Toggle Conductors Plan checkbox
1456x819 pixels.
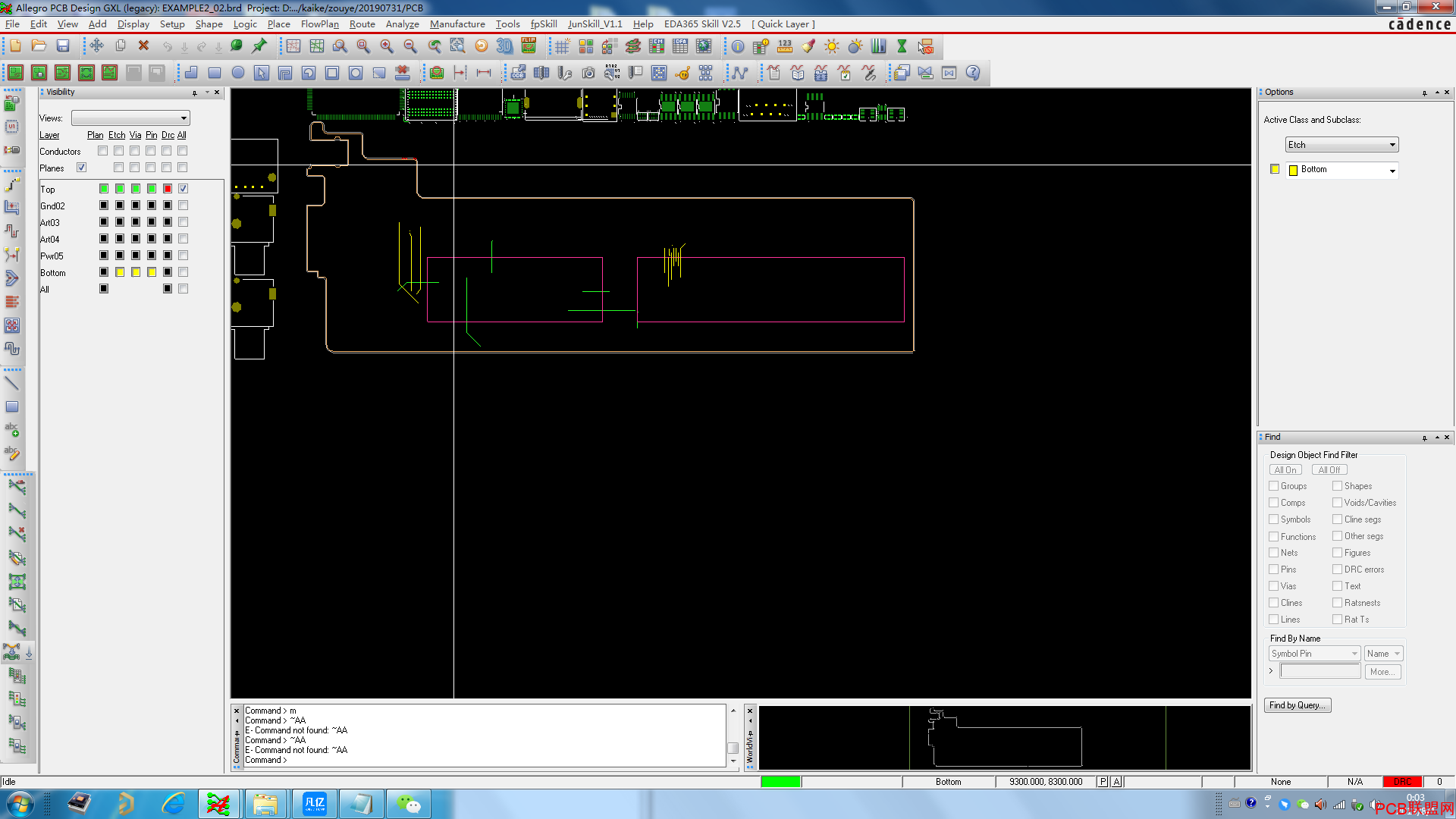(x=102, y=151)
